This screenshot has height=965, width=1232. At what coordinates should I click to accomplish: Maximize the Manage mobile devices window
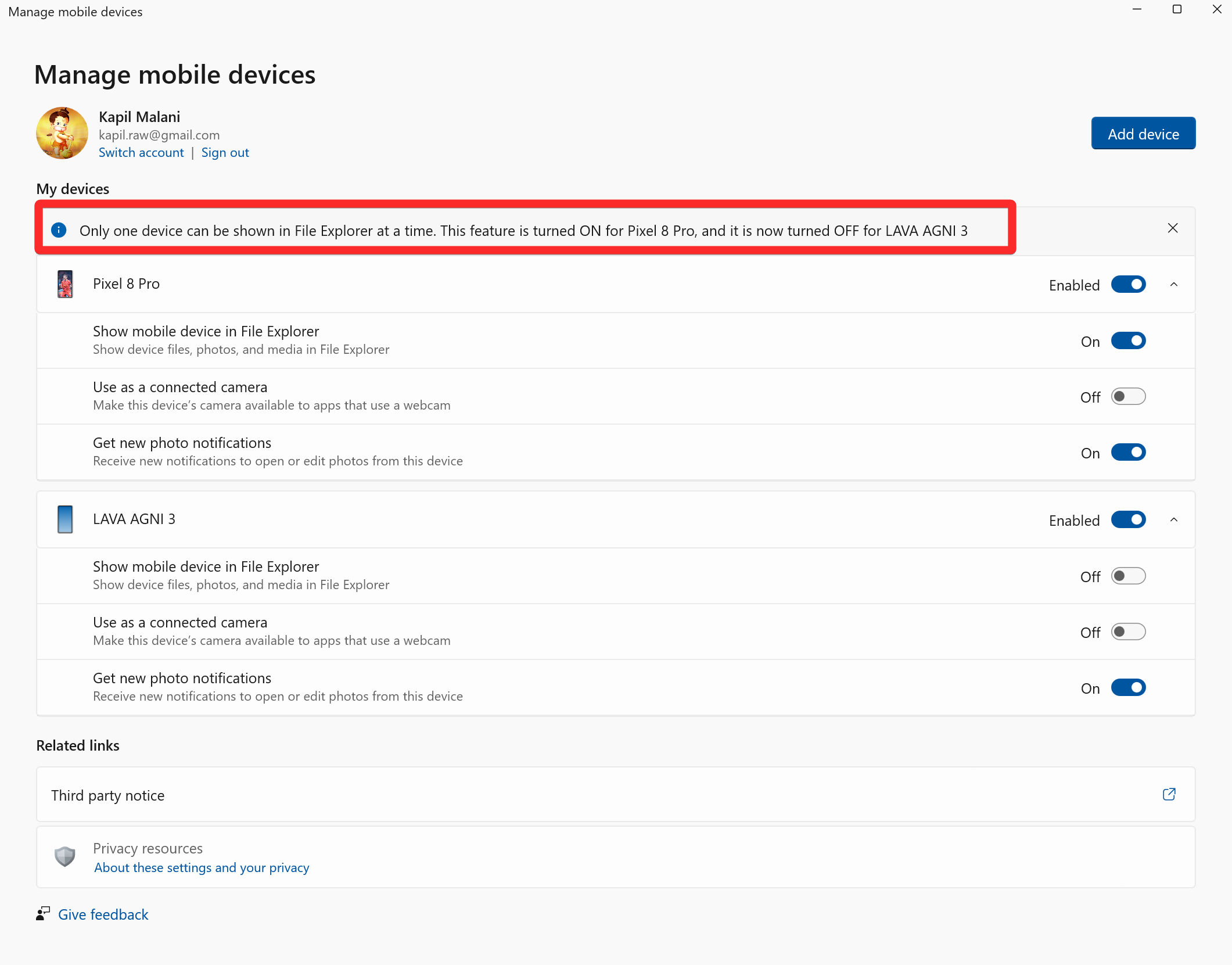point(1177,9)
